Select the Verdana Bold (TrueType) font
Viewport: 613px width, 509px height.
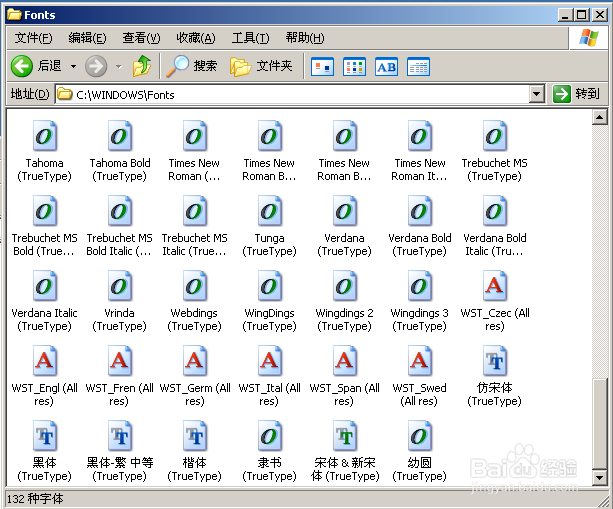[x=420, y=211]
